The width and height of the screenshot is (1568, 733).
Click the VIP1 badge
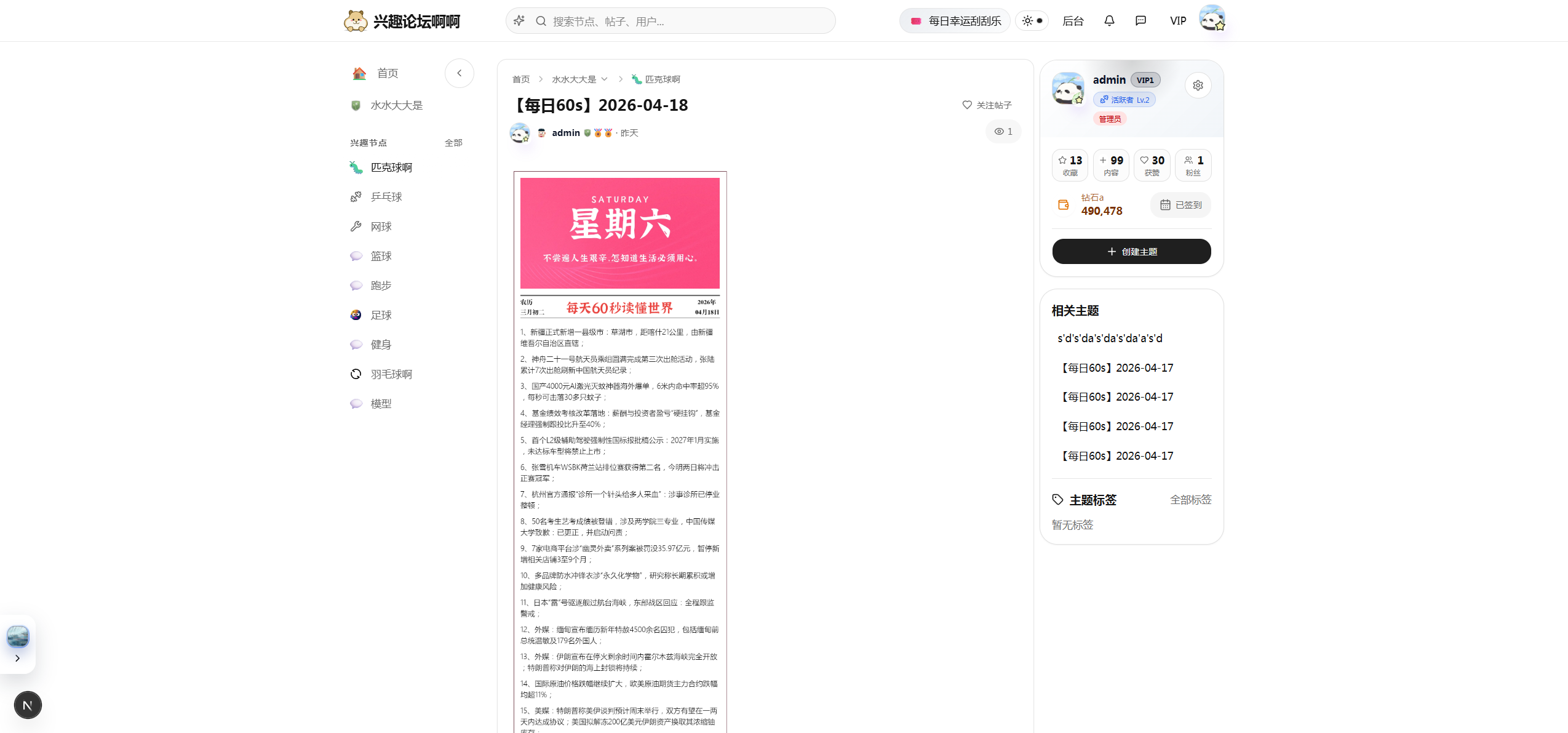click(x=1145, y=80)
